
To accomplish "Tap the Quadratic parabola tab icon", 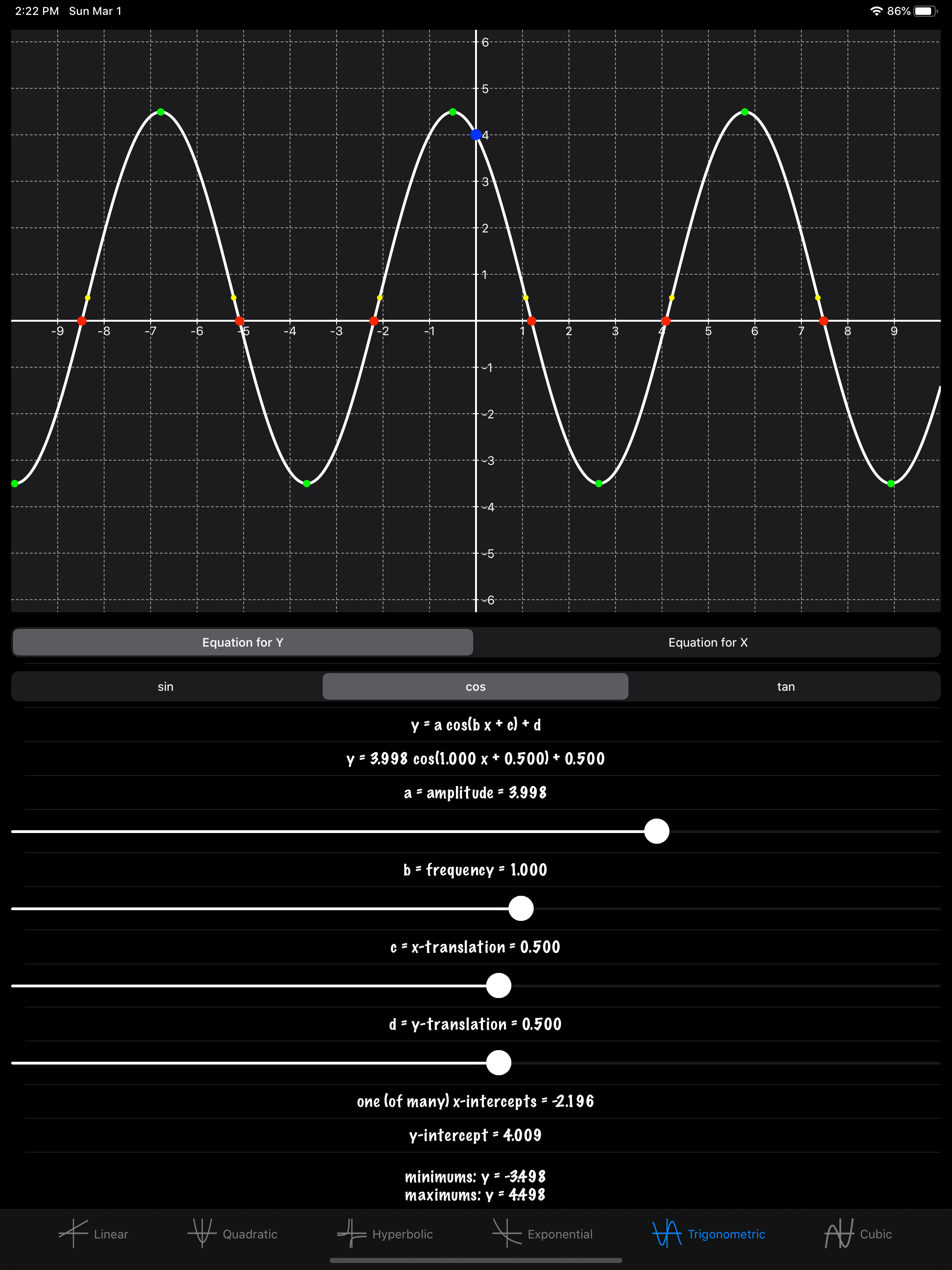I will pyautogui.click(x=202, y=1233).
